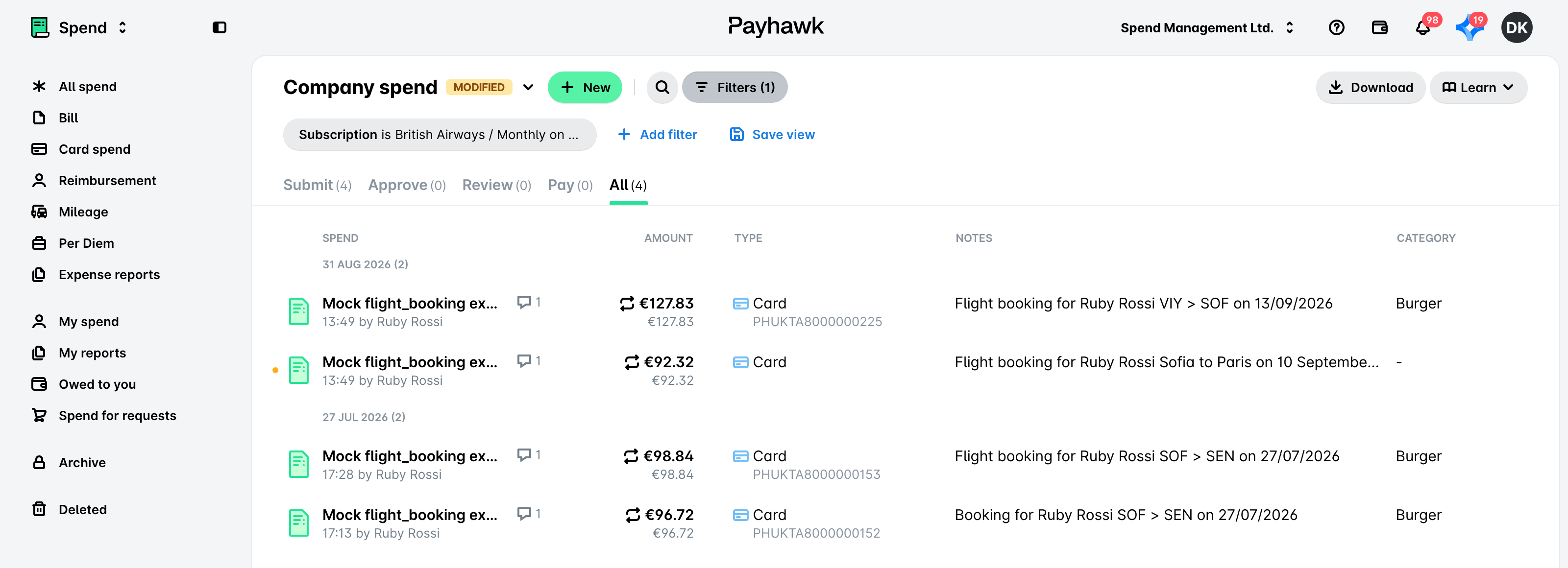Open comment icon on €92.32 expense
This screenshot has width=1568, height=568.
tap(523, 361)
